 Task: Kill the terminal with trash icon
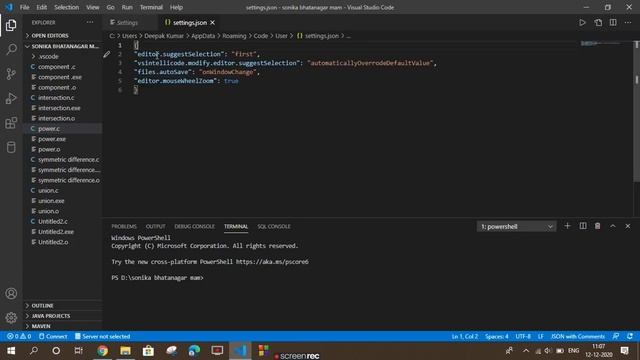(598, 226)
